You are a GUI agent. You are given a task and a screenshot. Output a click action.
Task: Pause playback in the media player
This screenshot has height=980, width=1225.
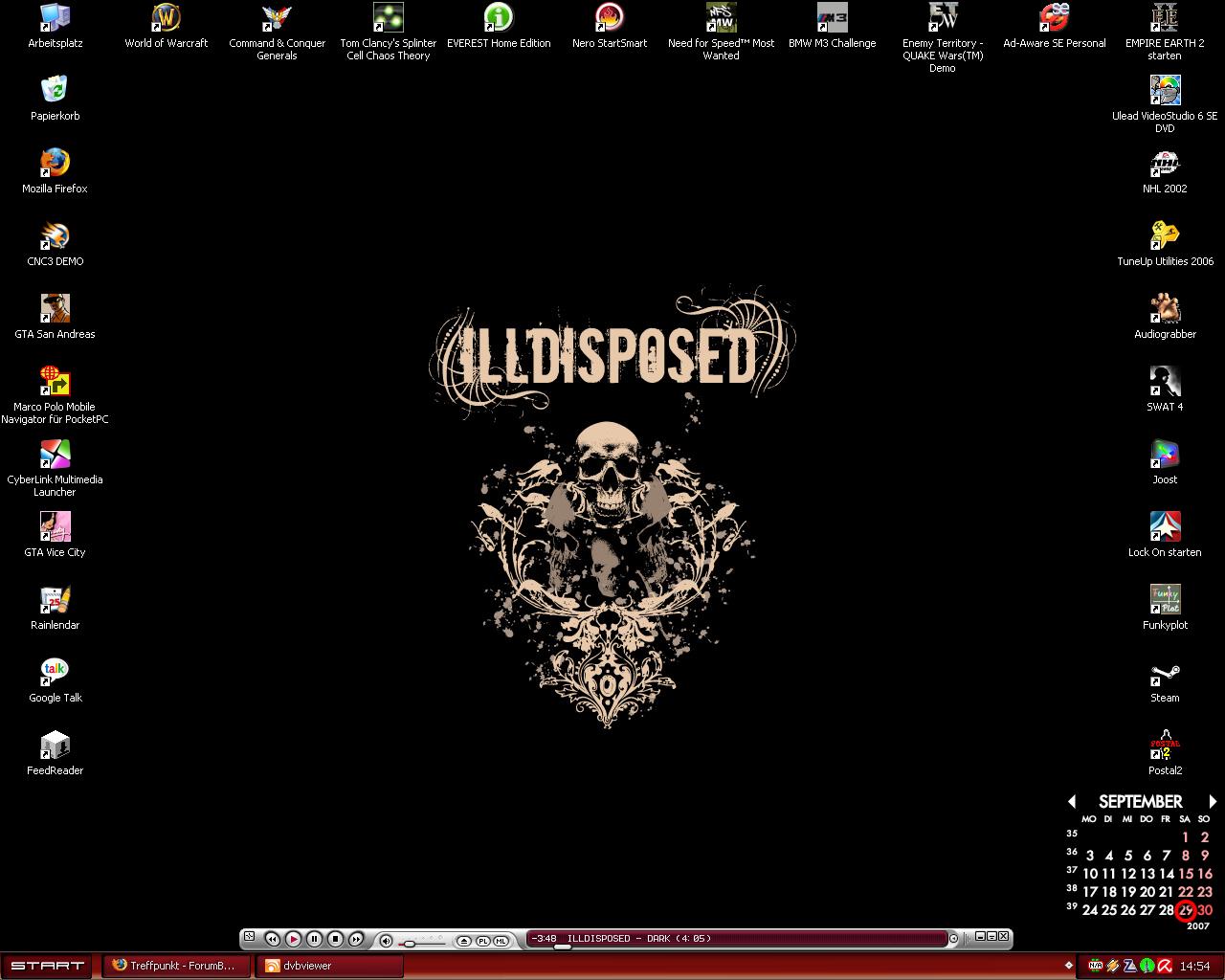314,939
